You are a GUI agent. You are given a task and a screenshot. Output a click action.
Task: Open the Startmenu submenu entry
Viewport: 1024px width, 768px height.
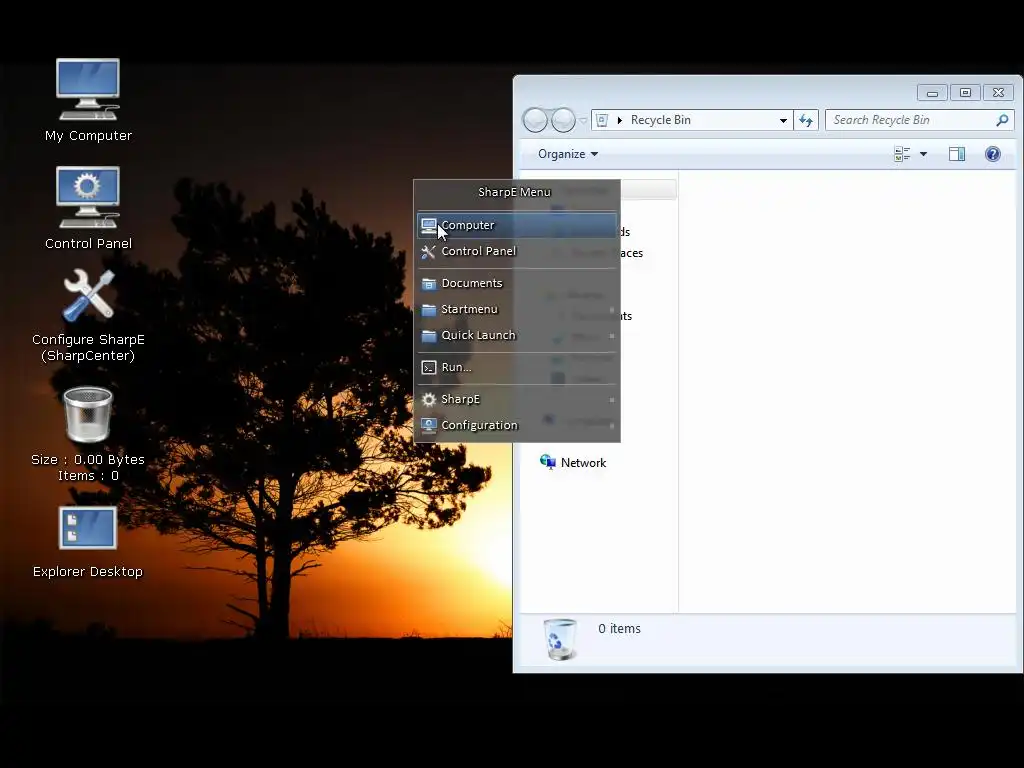pyautogui.click(x=517, y=310)
